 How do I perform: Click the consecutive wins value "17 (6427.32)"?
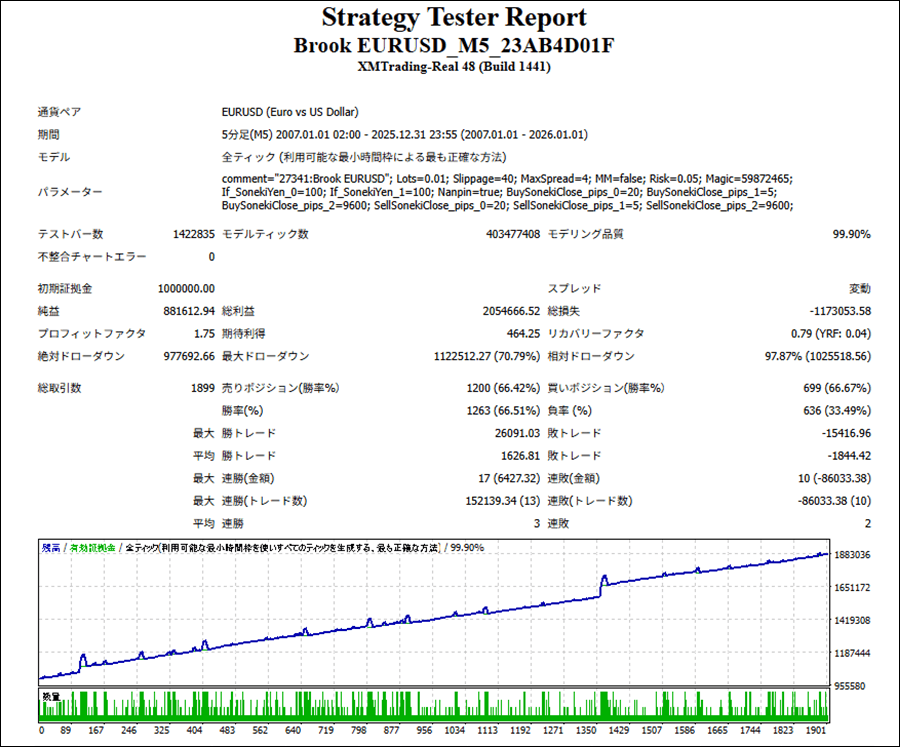[x=509, y=478]
